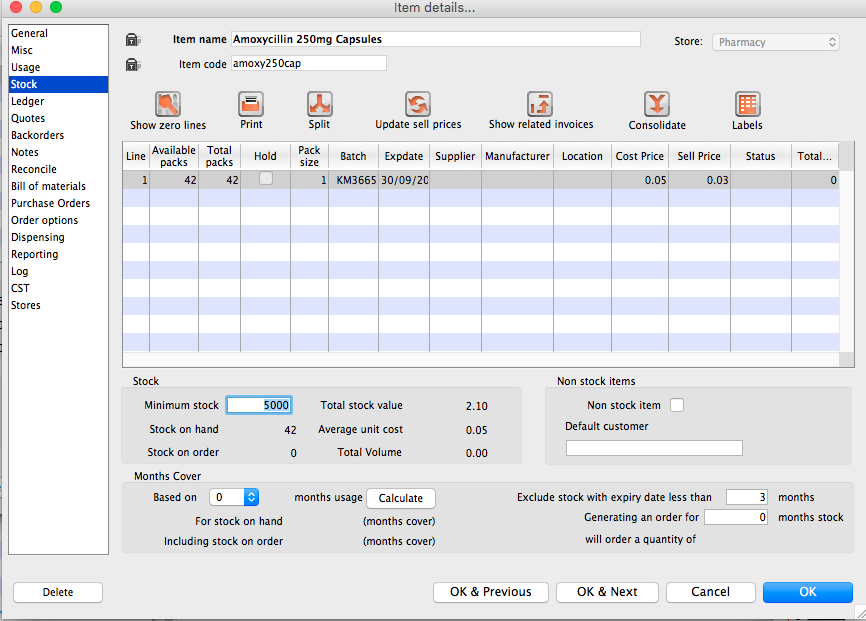Click the Print toolbar icon

tap(251, 104)
